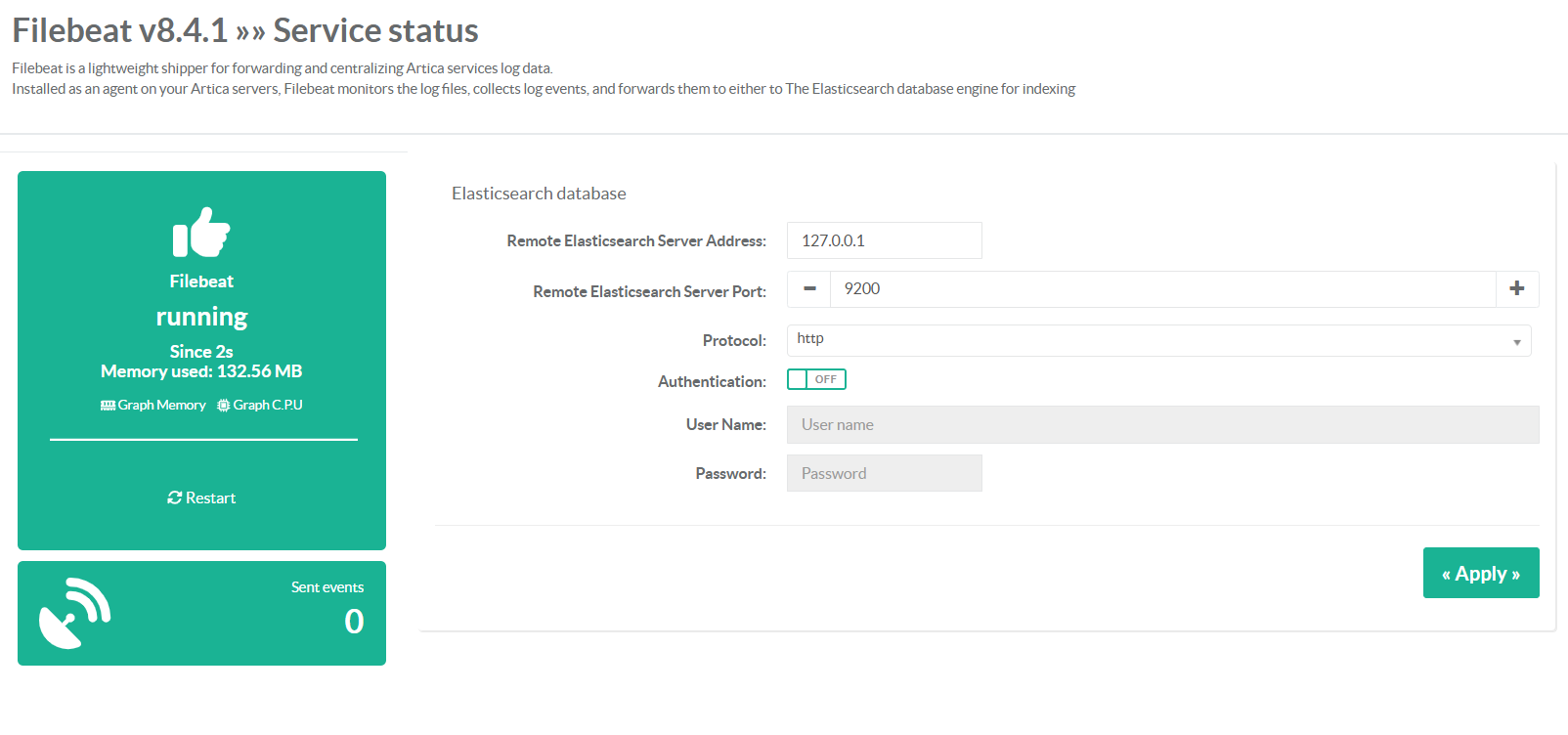This screenshot has height=735, width=1568.
Task: Increase server port with plus button
Action: tap(1517, 289)
